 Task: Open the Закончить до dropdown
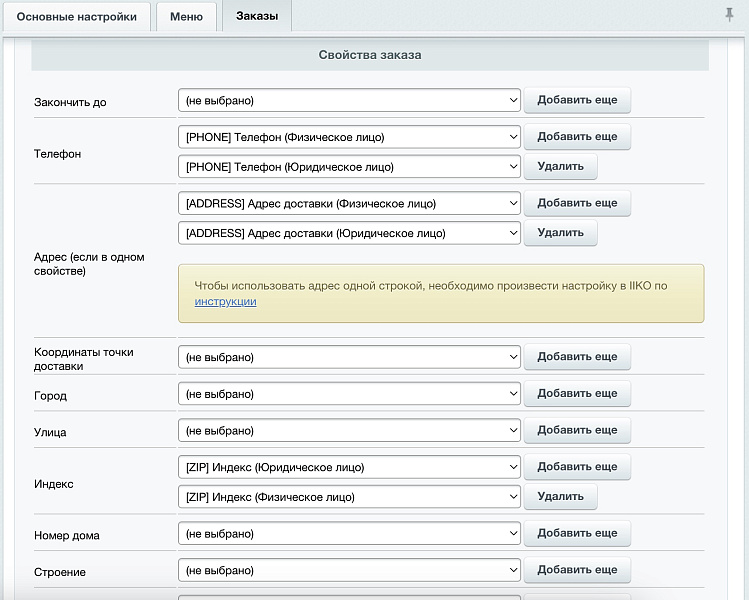click(x=349, y=100)
